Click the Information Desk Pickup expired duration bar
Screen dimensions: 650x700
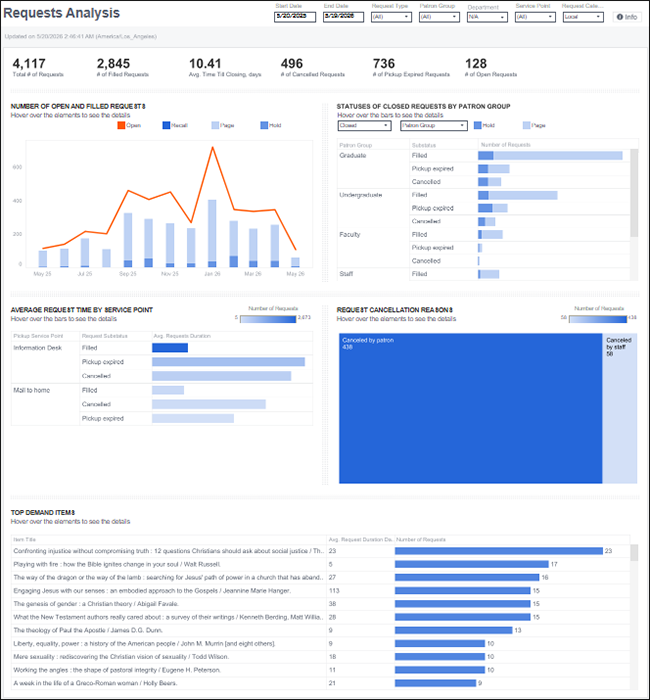click(228, 362)
